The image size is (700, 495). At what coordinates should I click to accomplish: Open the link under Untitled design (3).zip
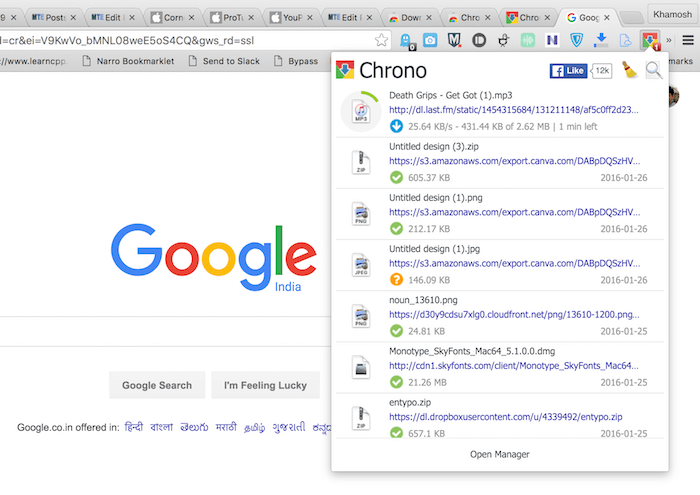tap(514, 161)
